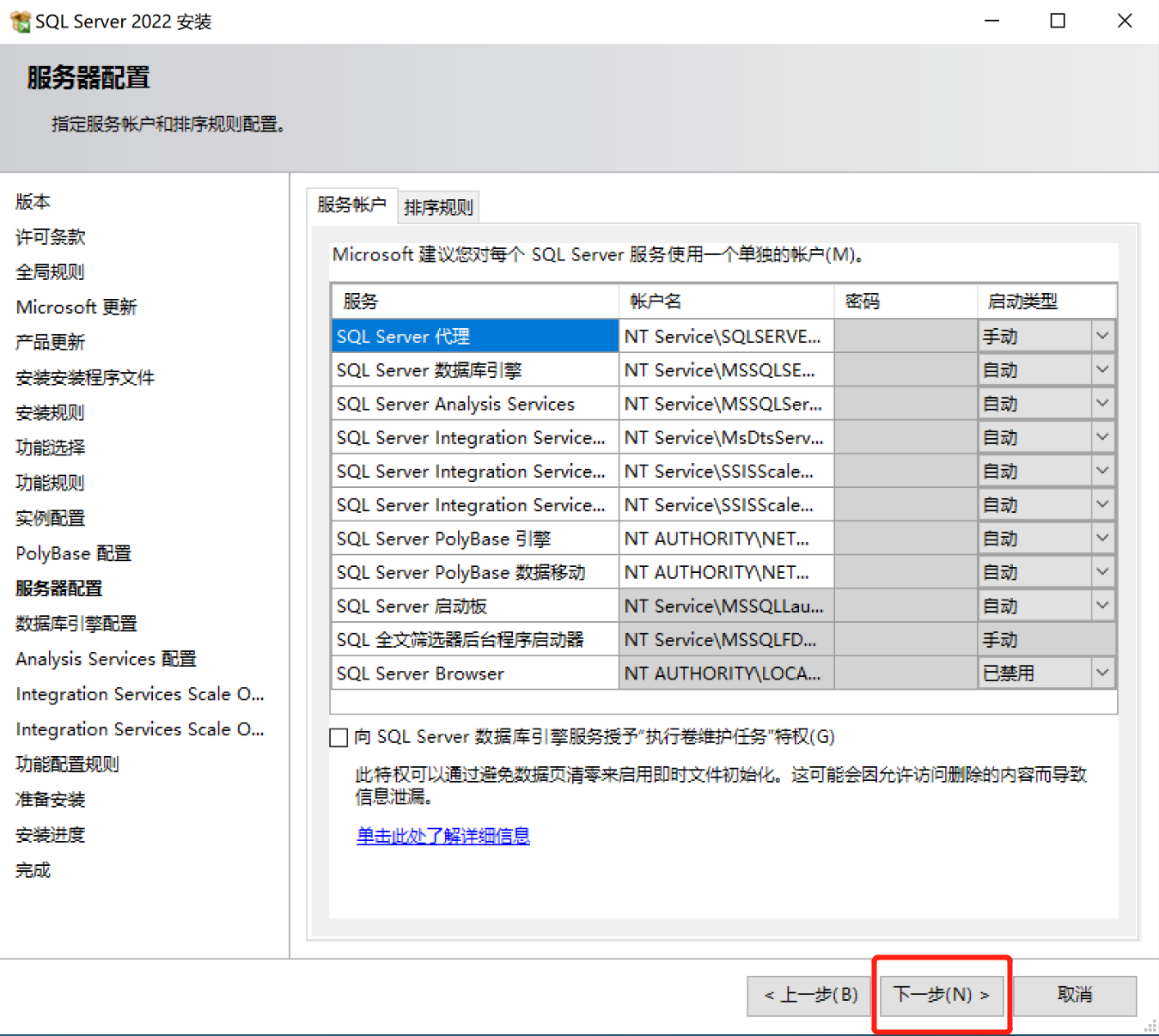Open startup type dropdown for SQL Server 代理
The width and height of the screenshot is (1159, 1036).
[1102, 335]
